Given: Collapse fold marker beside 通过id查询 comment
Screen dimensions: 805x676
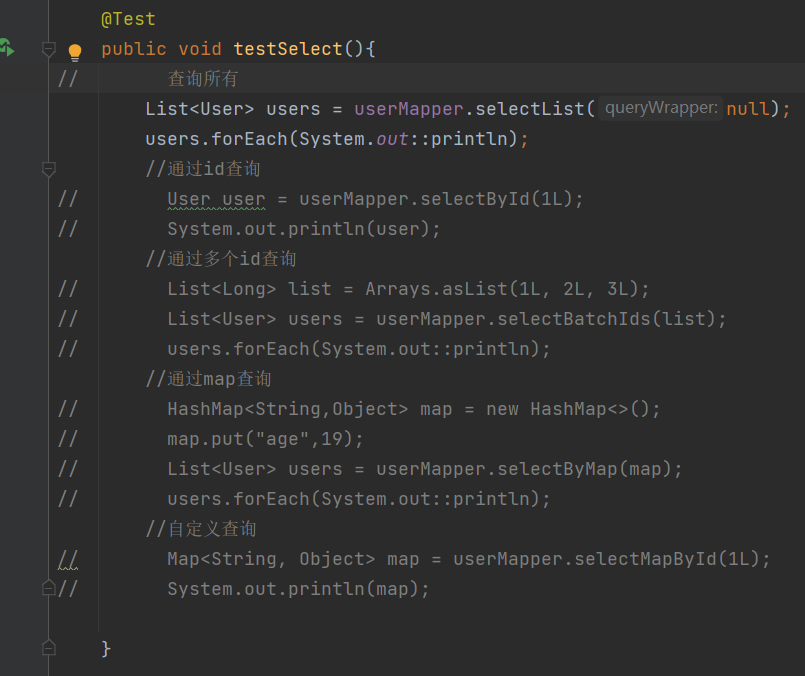Looking at the screenshot, I should (x=48, y=170).
